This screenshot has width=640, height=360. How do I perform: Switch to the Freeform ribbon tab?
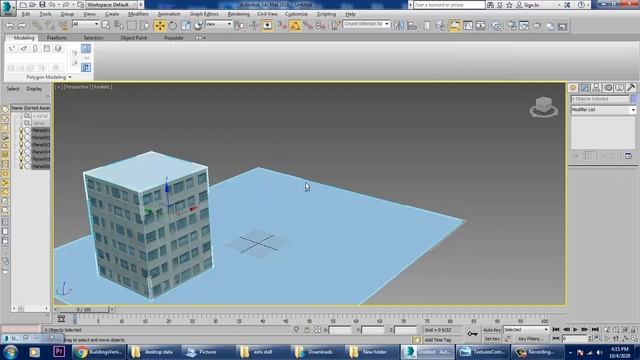pos(56,38)
